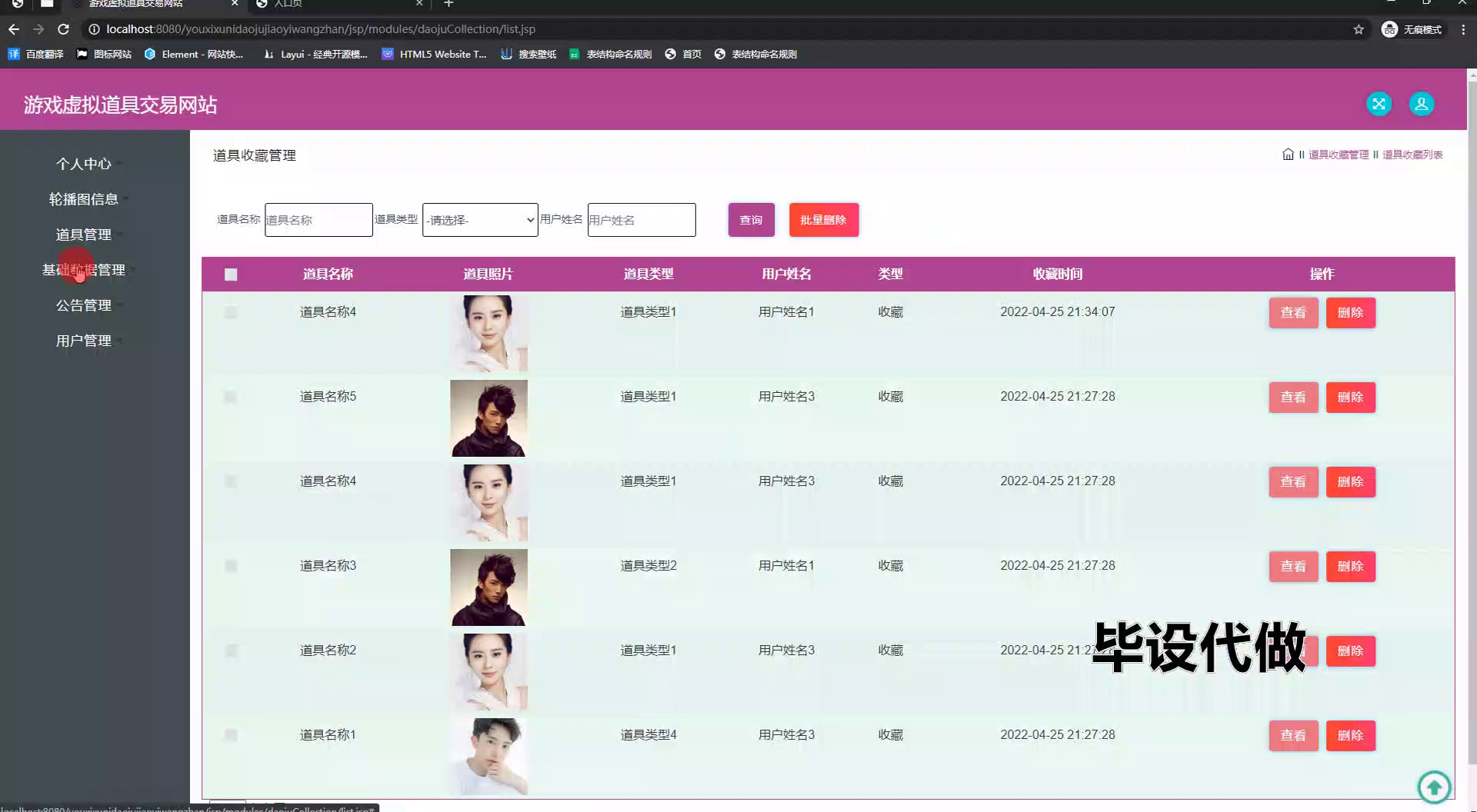Check the row for 道具名称2
1477x812 pixels.
coord(231,651)
